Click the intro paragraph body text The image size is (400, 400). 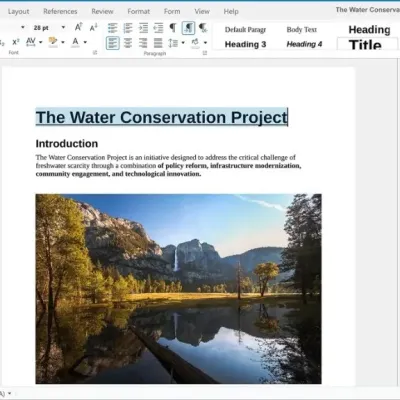[x=168, y=165]
